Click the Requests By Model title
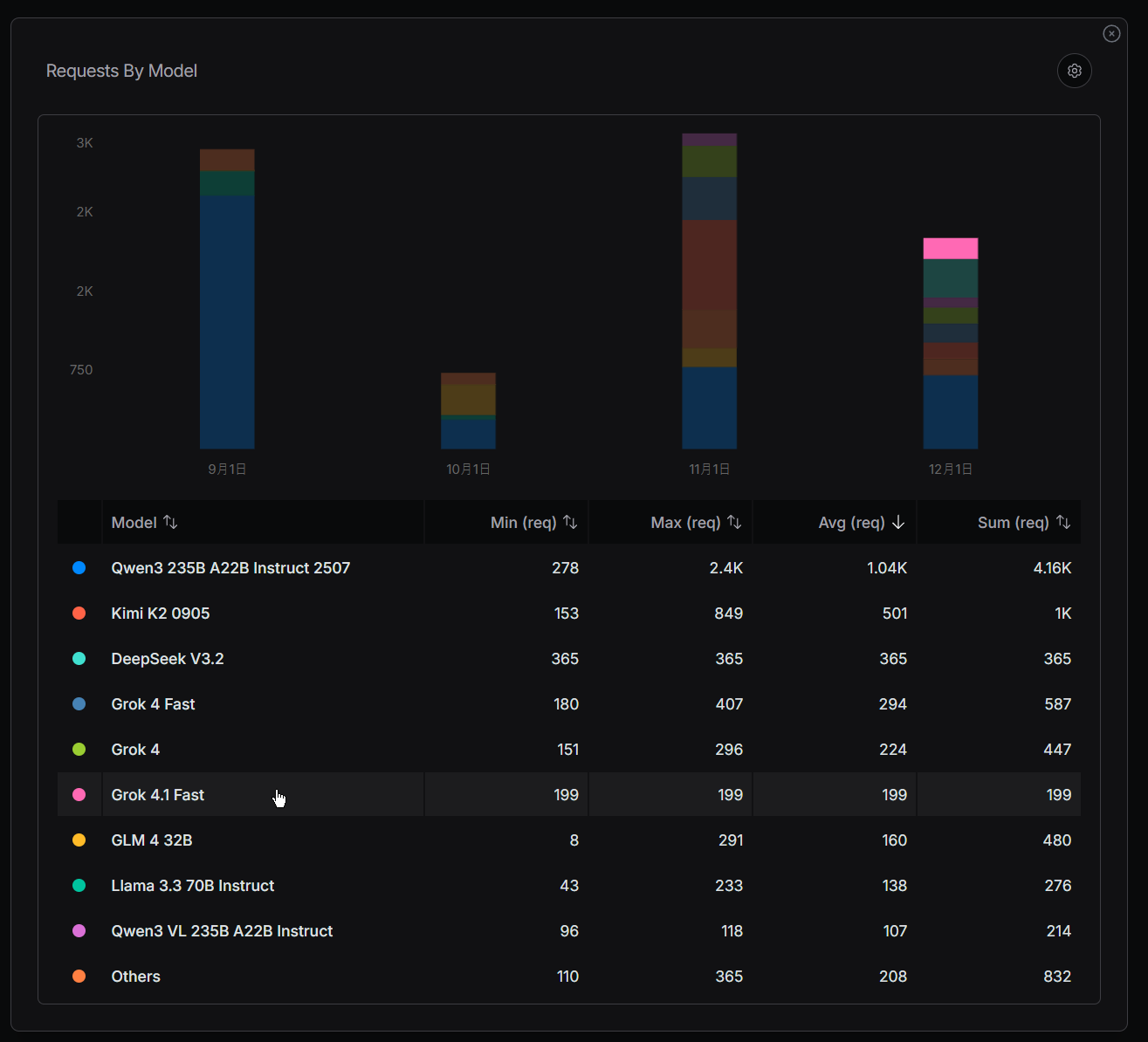Viewport: 1148px width, 1042px height. (121, 71)
